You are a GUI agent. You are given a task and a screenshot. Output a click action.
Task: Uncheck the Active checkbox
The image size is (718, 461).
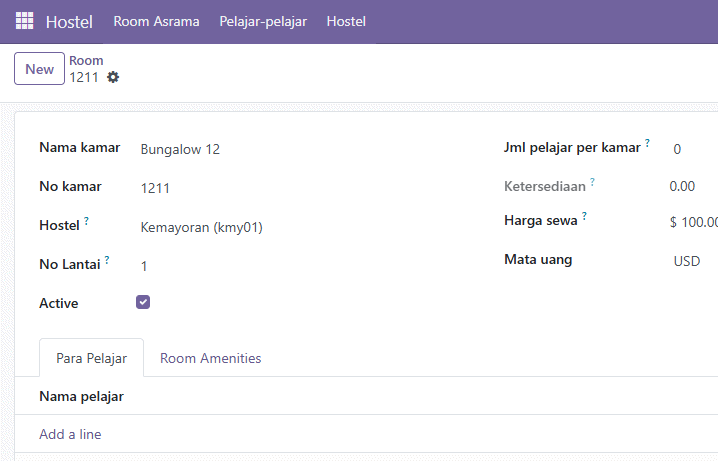143,302
